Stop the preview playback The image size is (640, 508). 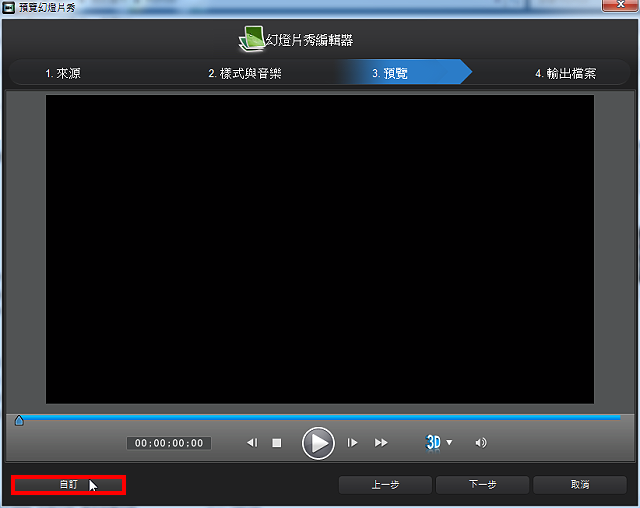[x=277, y=443]
